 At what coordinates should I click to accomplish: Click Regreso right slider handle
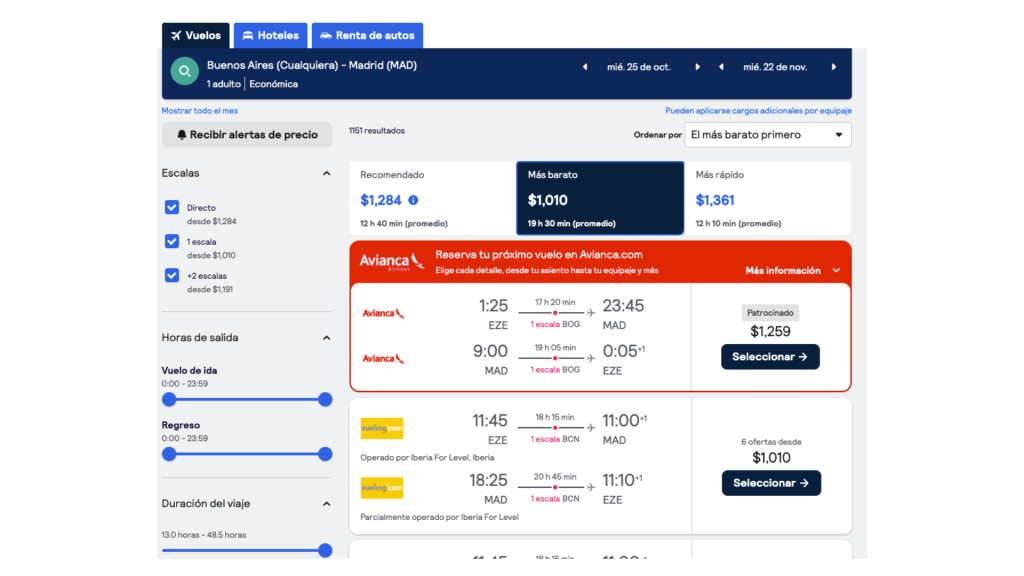point(325,454)
